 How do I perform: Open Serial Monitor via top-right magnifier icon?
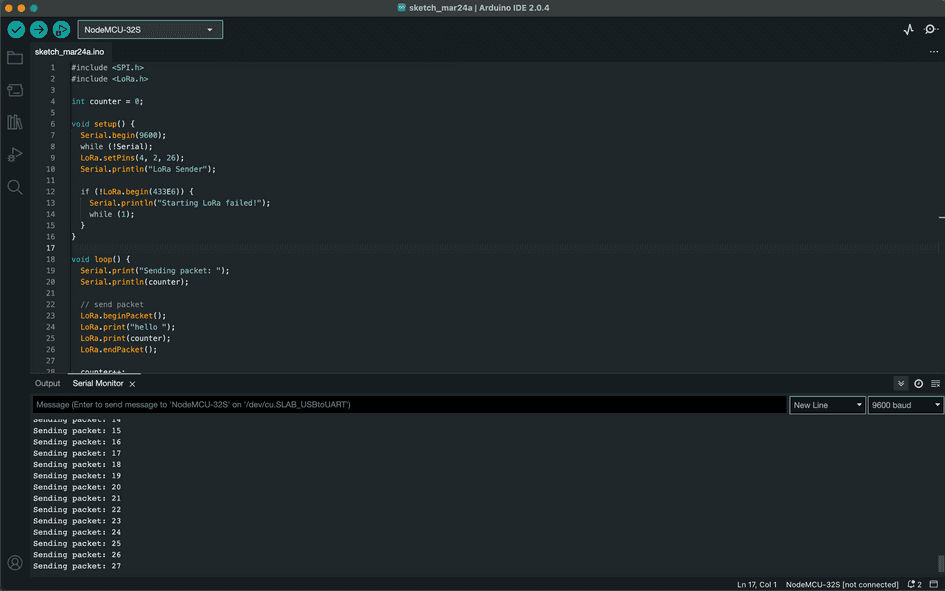(931, 30)
